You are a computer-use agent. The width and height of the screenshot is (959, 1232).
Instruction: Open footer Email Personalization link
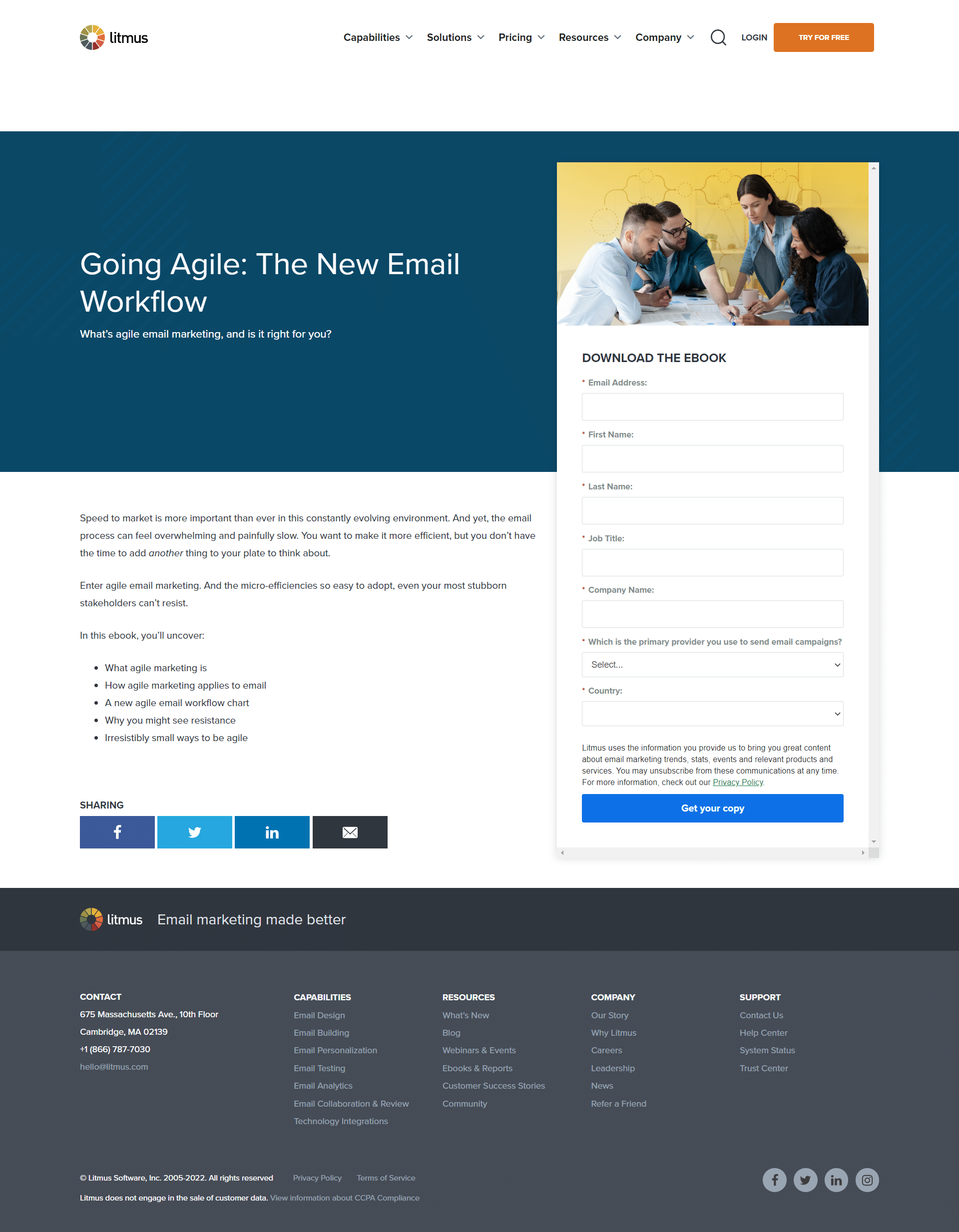coord(336,1050)
